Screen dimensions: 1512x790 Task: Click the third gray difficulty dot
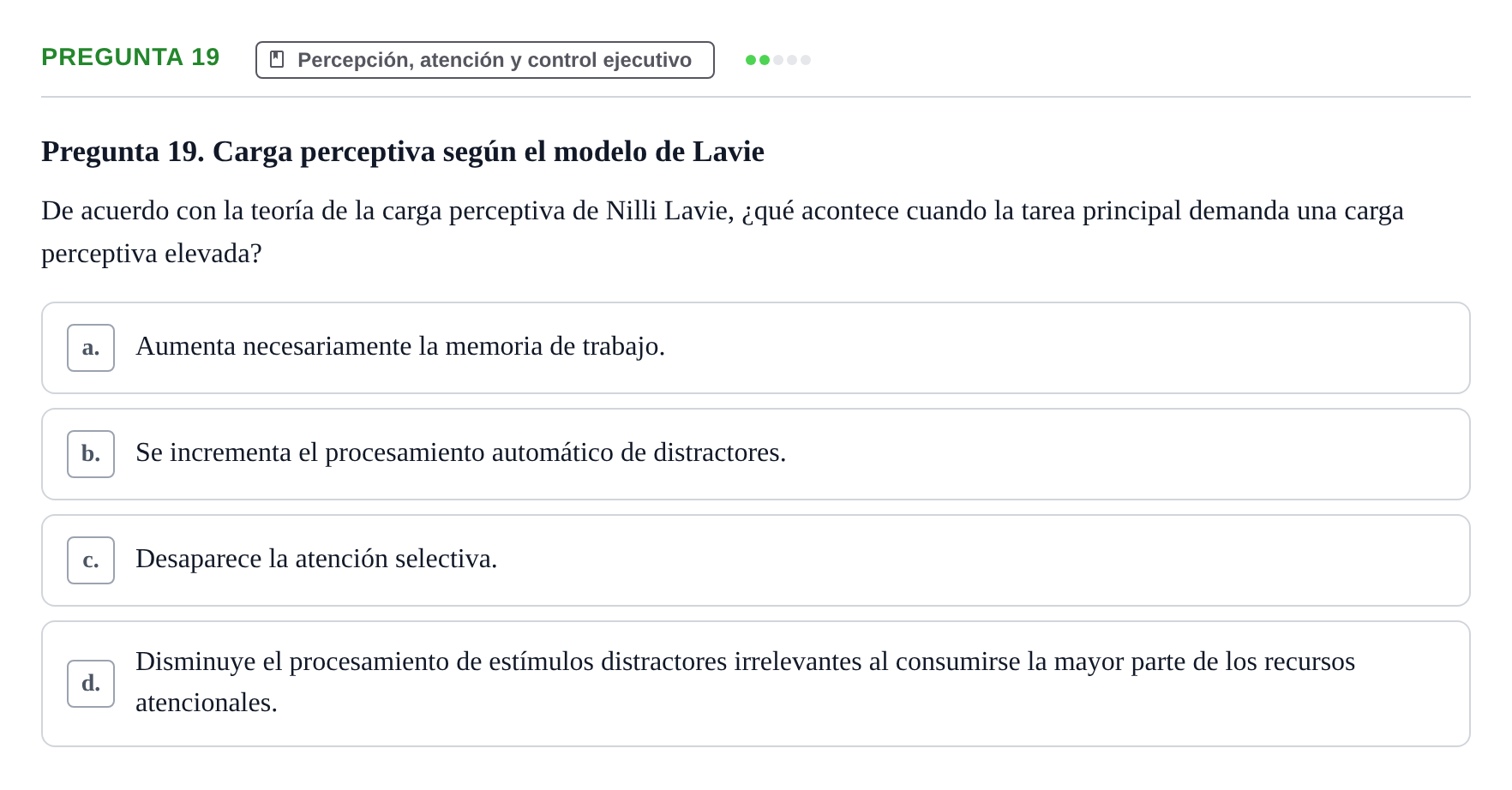(x=778, y=60)
